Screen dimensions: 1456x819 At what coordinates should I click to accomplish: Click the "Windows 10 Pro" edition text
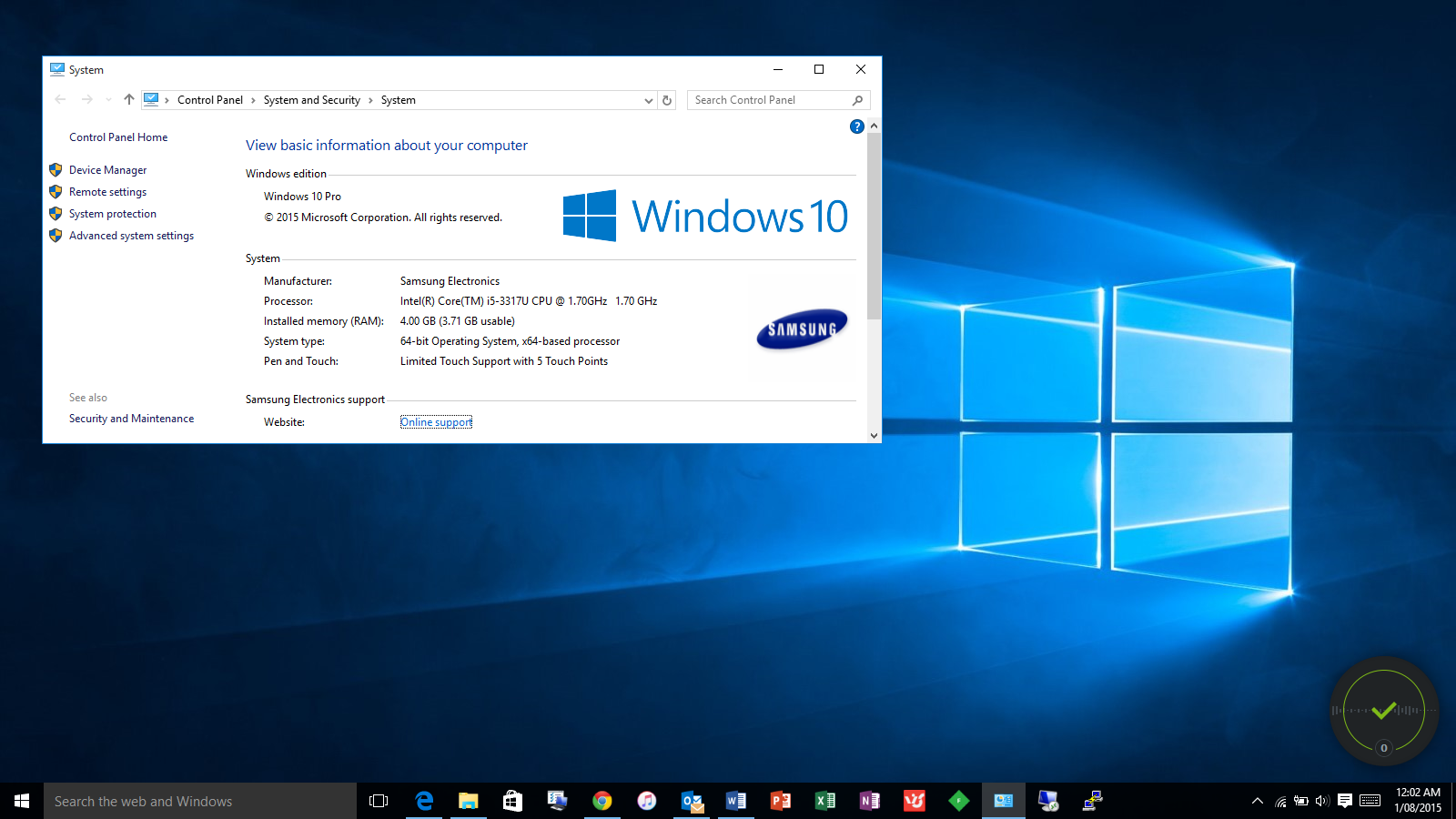(302, 197)
